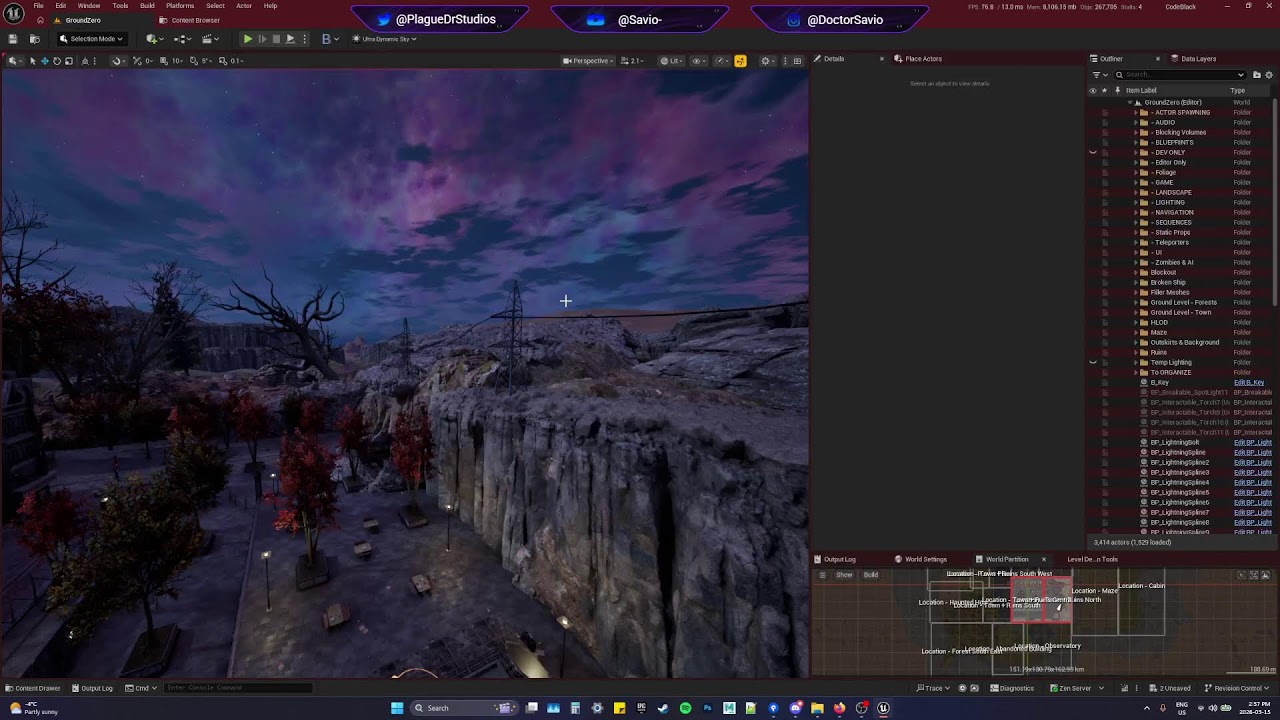Click the console command input field
This screenshot has height=720, width=1280.
[x=238, y=688]
